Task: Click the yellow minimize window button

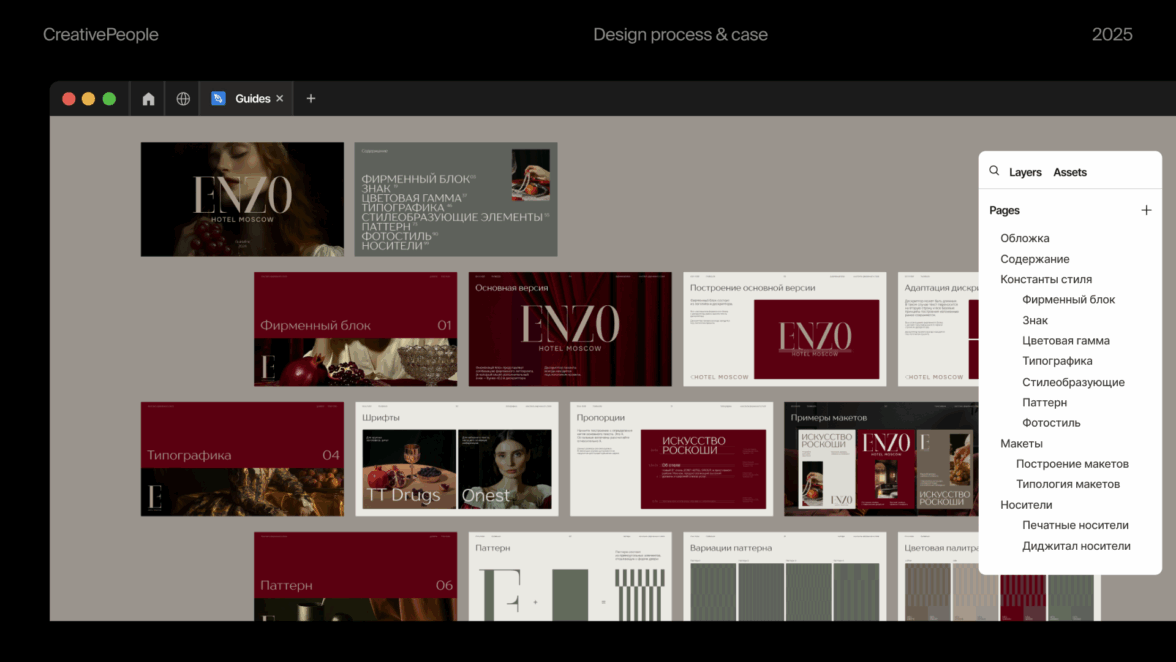Action: 88,99
